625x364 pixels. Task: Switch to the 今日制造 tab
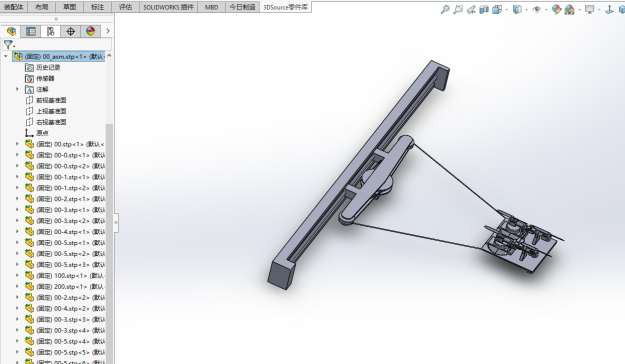[242, 7]
